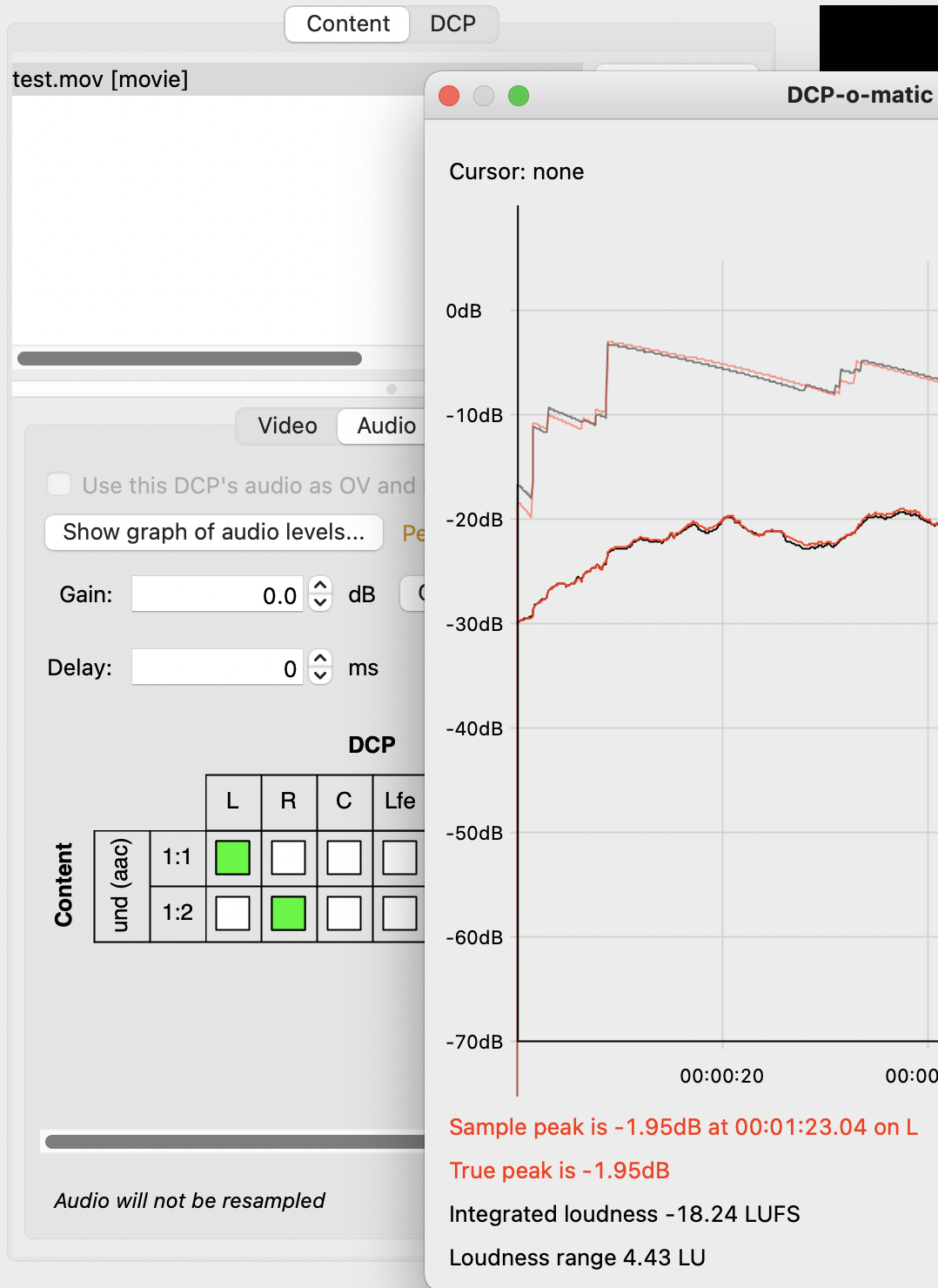
Task: Click the Gain input field
Action: click(x=218, y=594)
